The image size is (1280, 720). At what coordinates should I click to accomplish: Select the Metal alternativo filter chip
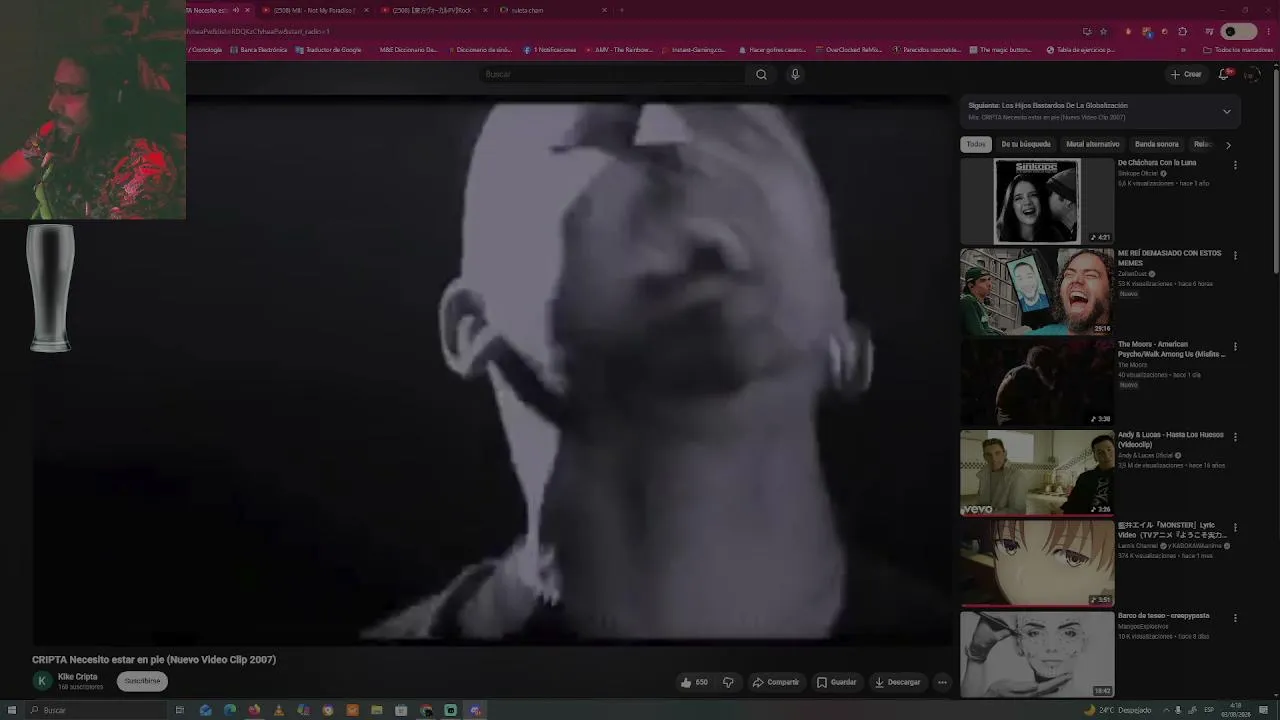(1093, 144)
